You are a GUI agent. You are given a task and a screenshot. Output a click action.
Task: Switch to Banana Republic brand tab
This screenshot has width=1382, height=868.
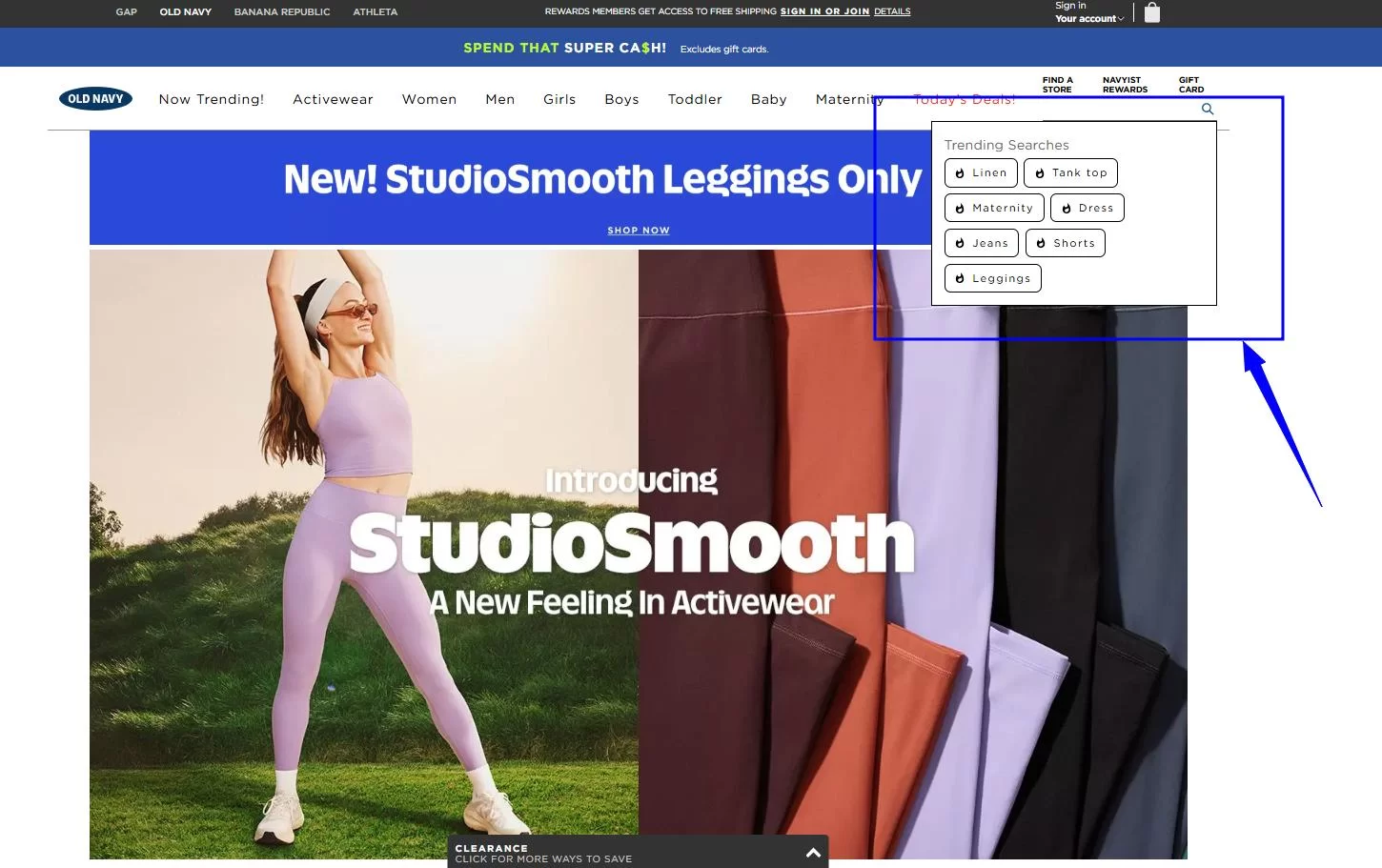(282, 12)
